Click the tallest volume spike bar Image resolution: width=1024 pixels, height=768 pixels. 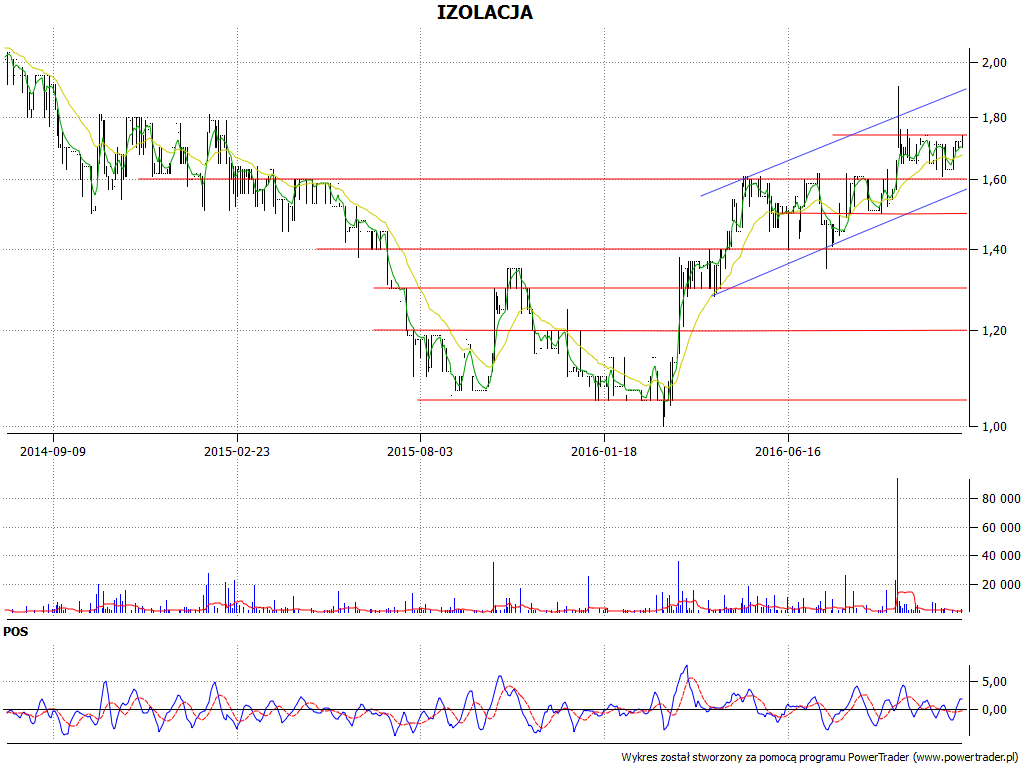pyautogui.click(x=897, y=545)
